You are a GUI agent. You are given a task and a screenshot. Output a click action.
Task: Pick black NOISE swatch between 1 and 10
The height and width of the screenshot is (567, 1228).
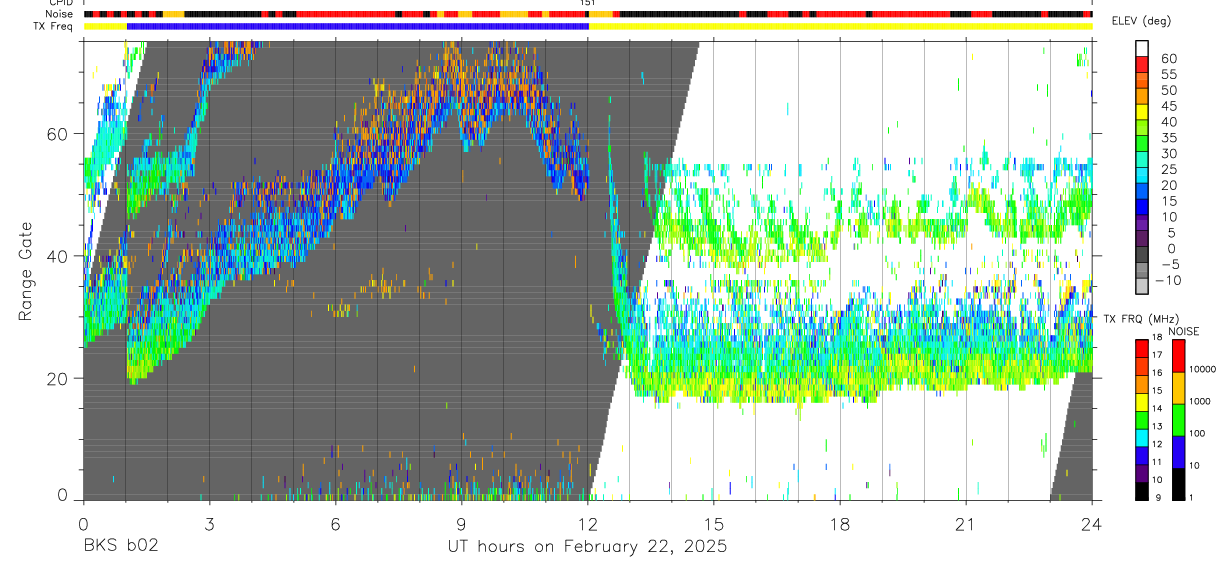[1178, 483]
